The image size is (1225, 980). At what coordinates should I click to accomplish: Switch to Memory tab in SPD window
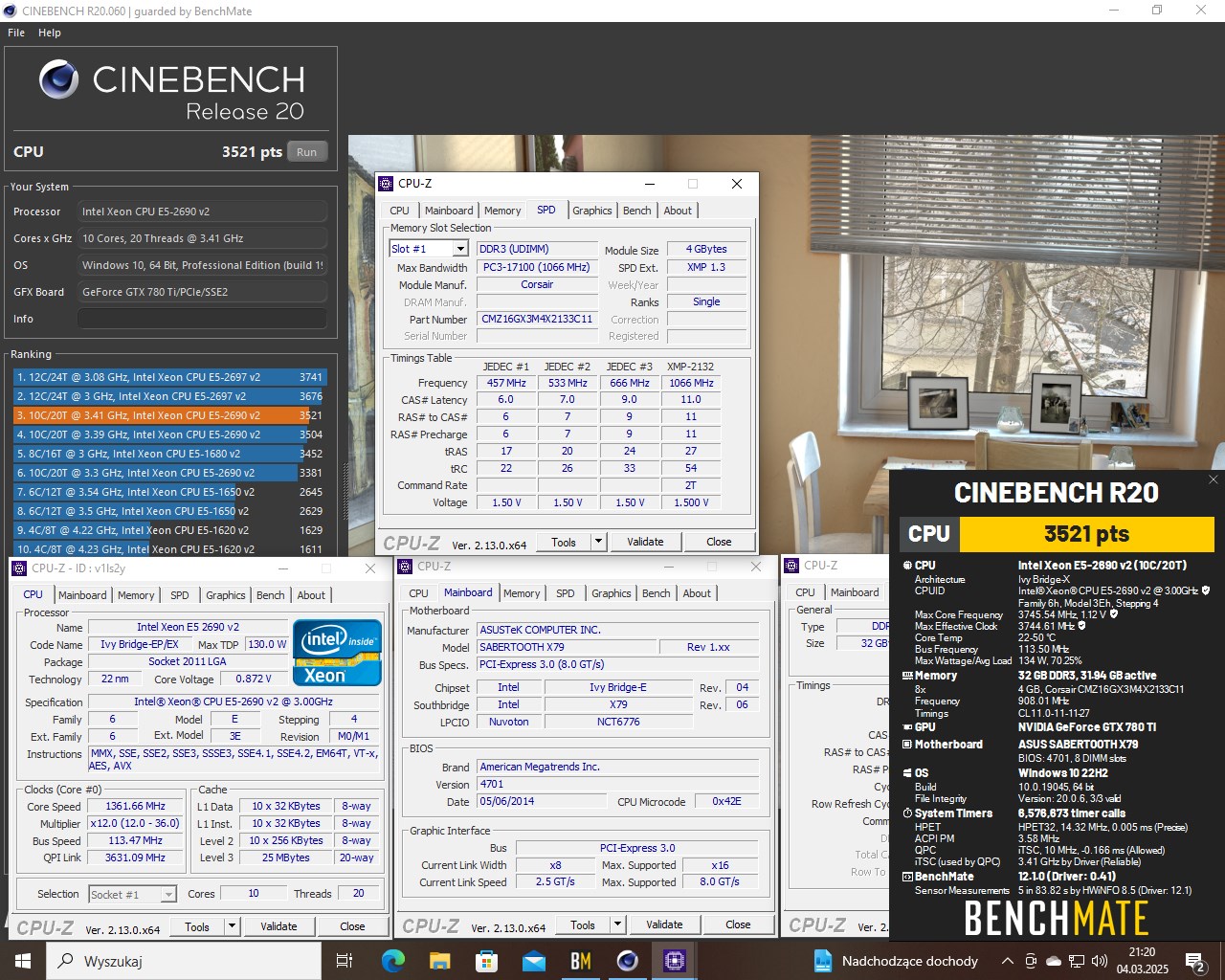pos(502,211)
